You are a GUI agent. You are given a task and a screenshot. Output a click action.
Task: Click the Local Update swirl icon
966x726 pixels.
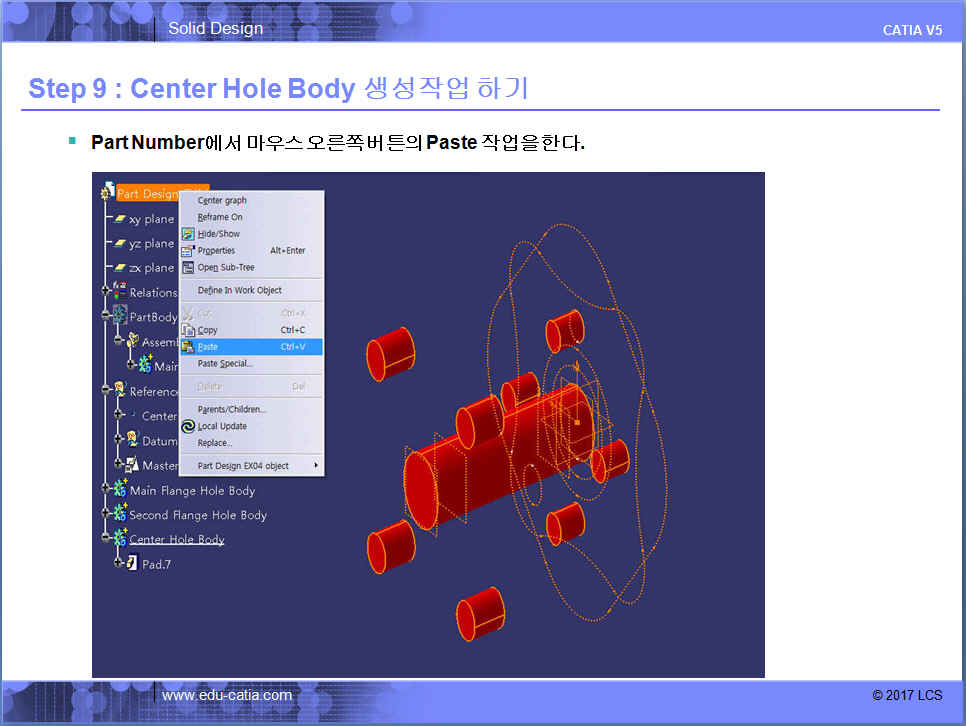point(187,426)
